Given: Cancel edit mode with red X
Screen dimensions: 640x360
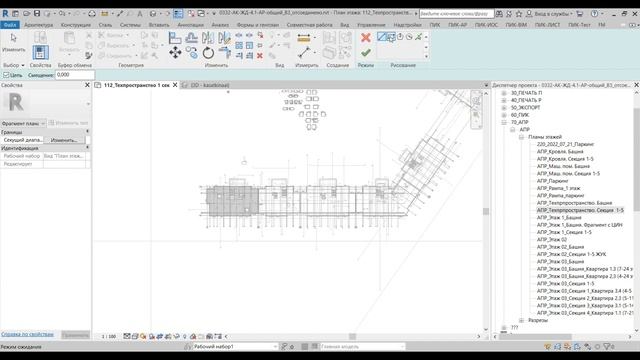Looking at the screenshot, I should 366,38.
